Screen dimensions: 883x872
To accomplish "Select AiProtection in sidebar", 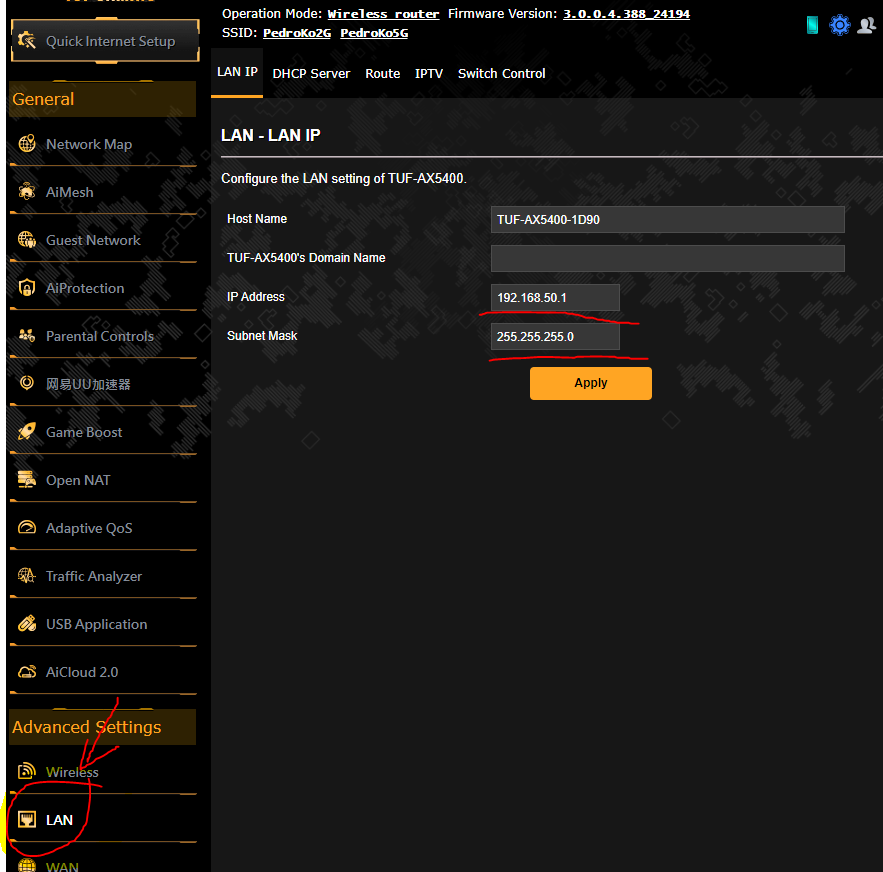I will (x=103, y=288).
